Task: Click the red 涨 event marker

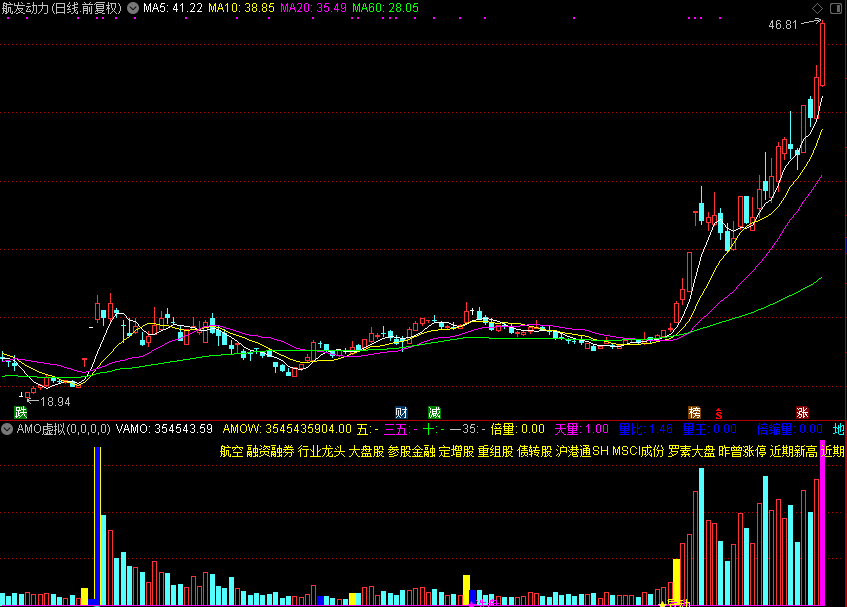Action: [x=802, y=413]
